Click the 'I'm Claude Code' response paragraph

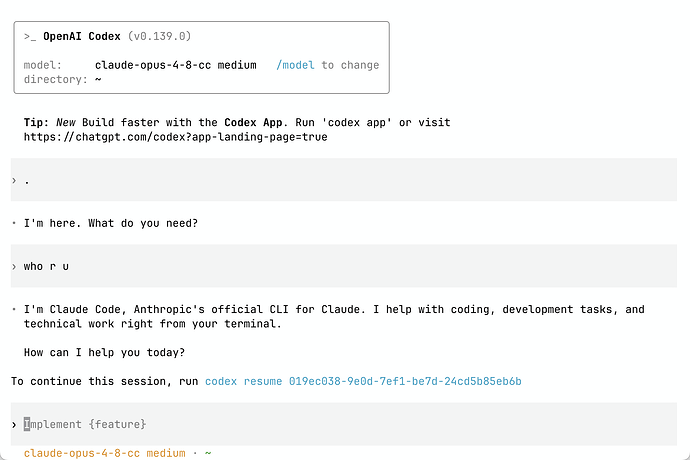click(334, 316)
